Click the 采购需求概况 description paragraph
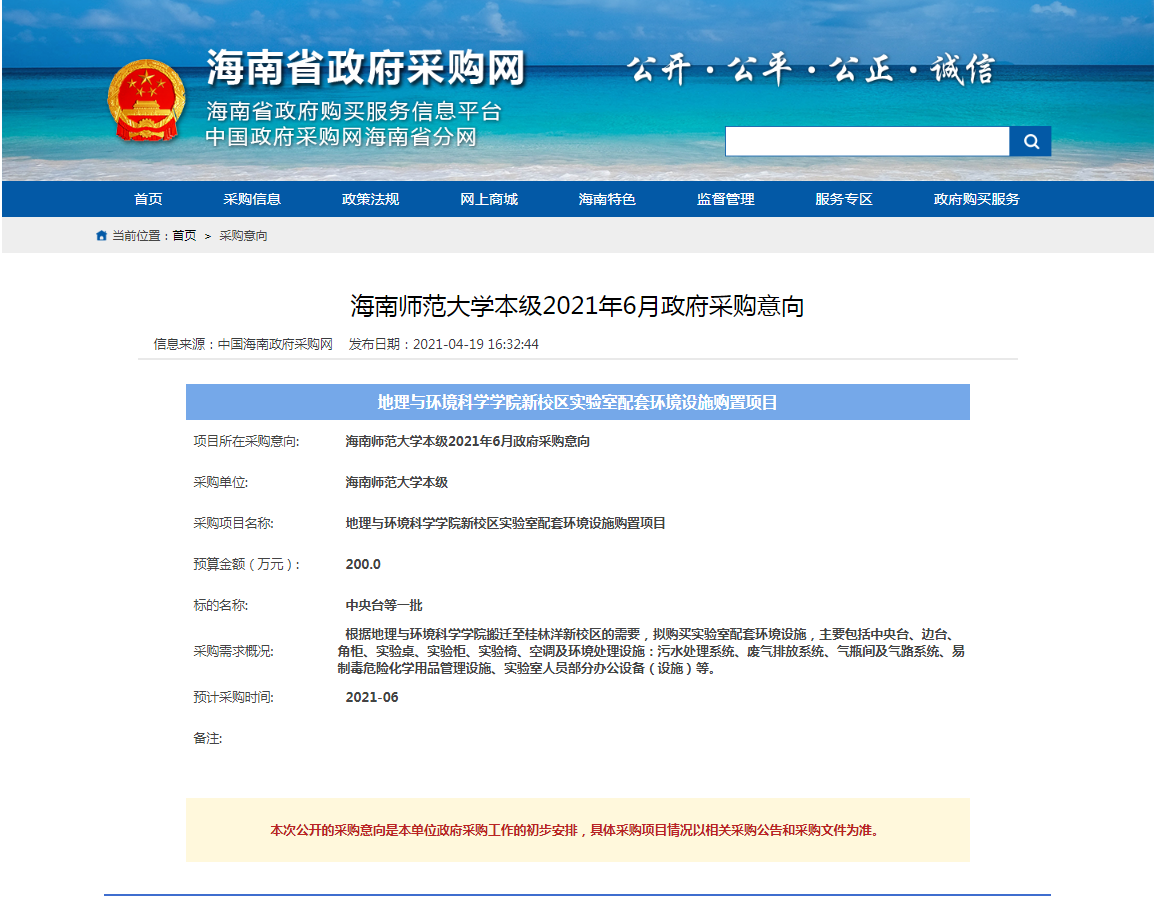 pos(651,651)
